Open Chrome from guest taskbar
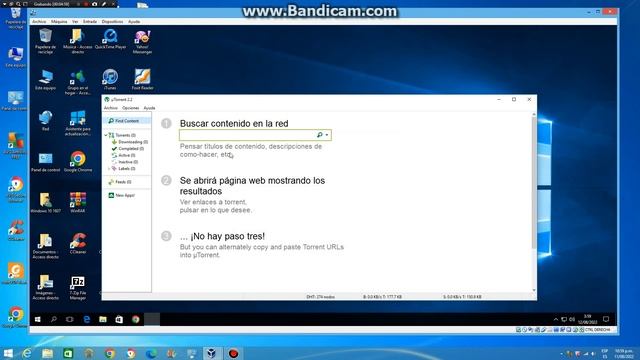640x360 pixels. coord(136,319)
